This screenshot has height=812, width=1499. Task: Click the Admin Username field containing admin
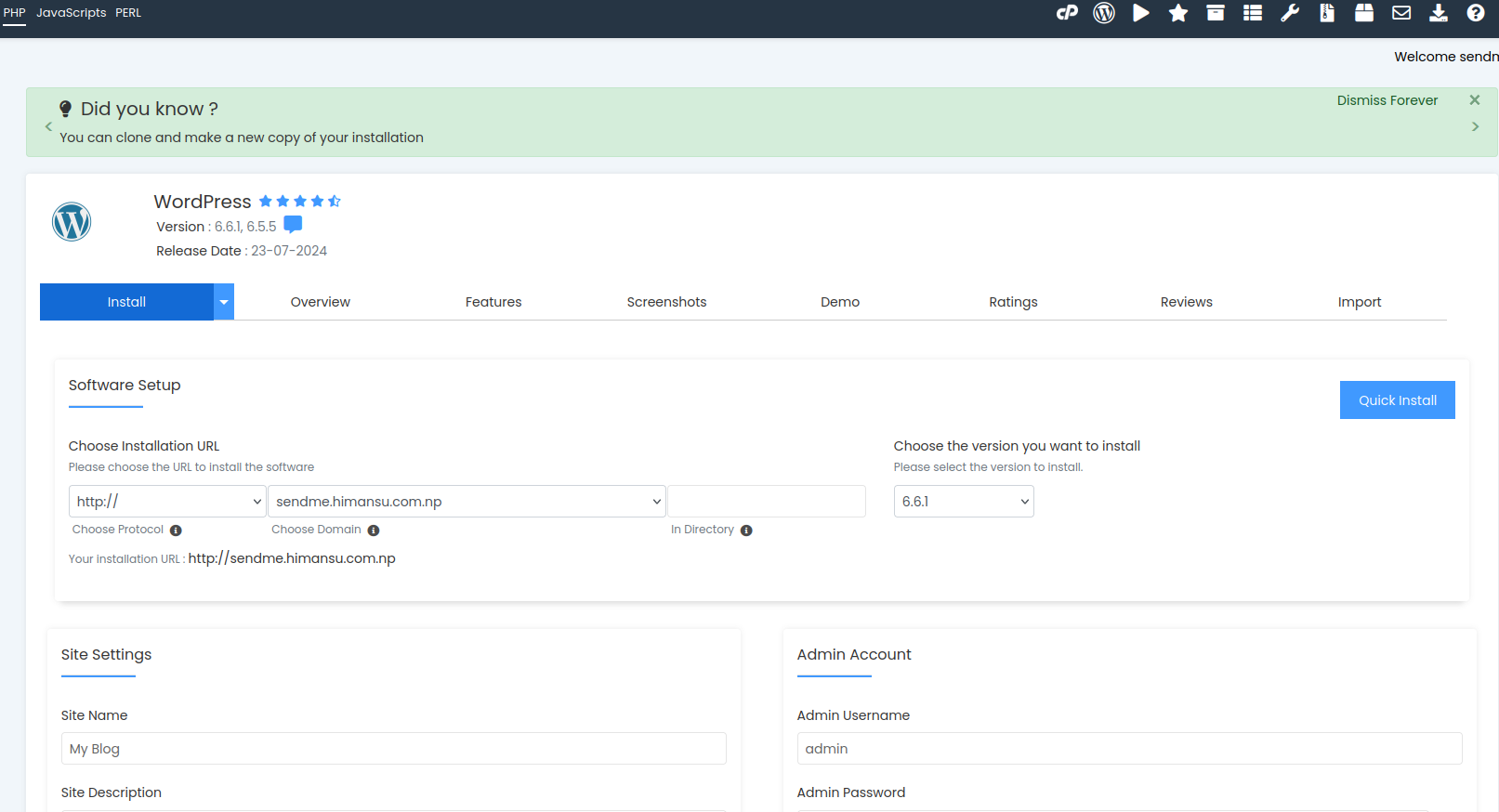1130,749
